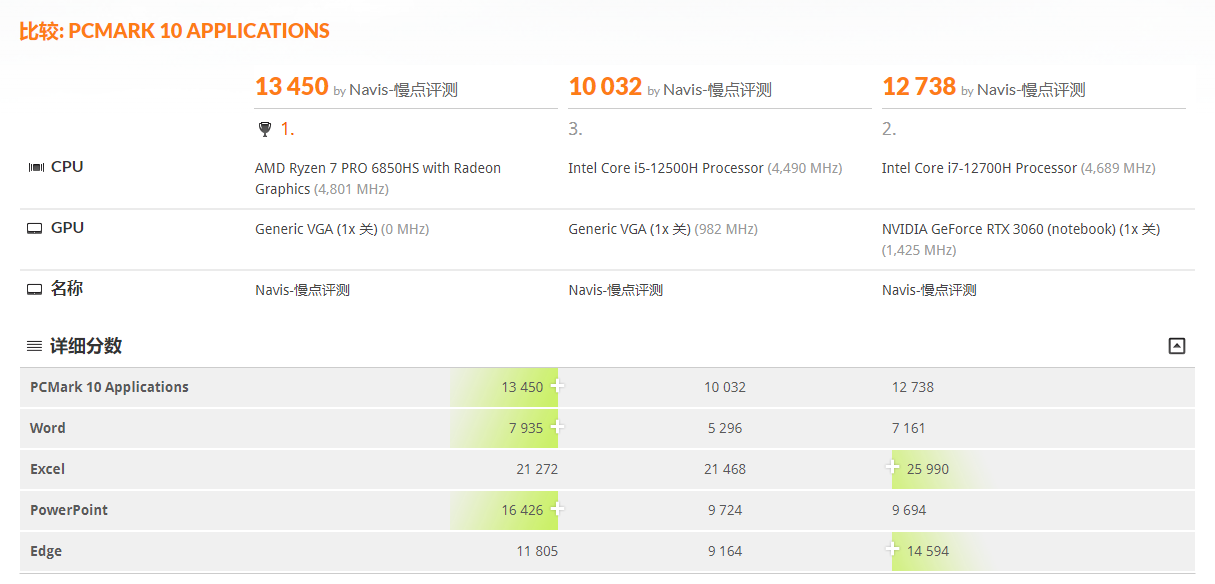Click the Word row label
The width and height of the screenshot is (1215, 584).
point(48,428)
